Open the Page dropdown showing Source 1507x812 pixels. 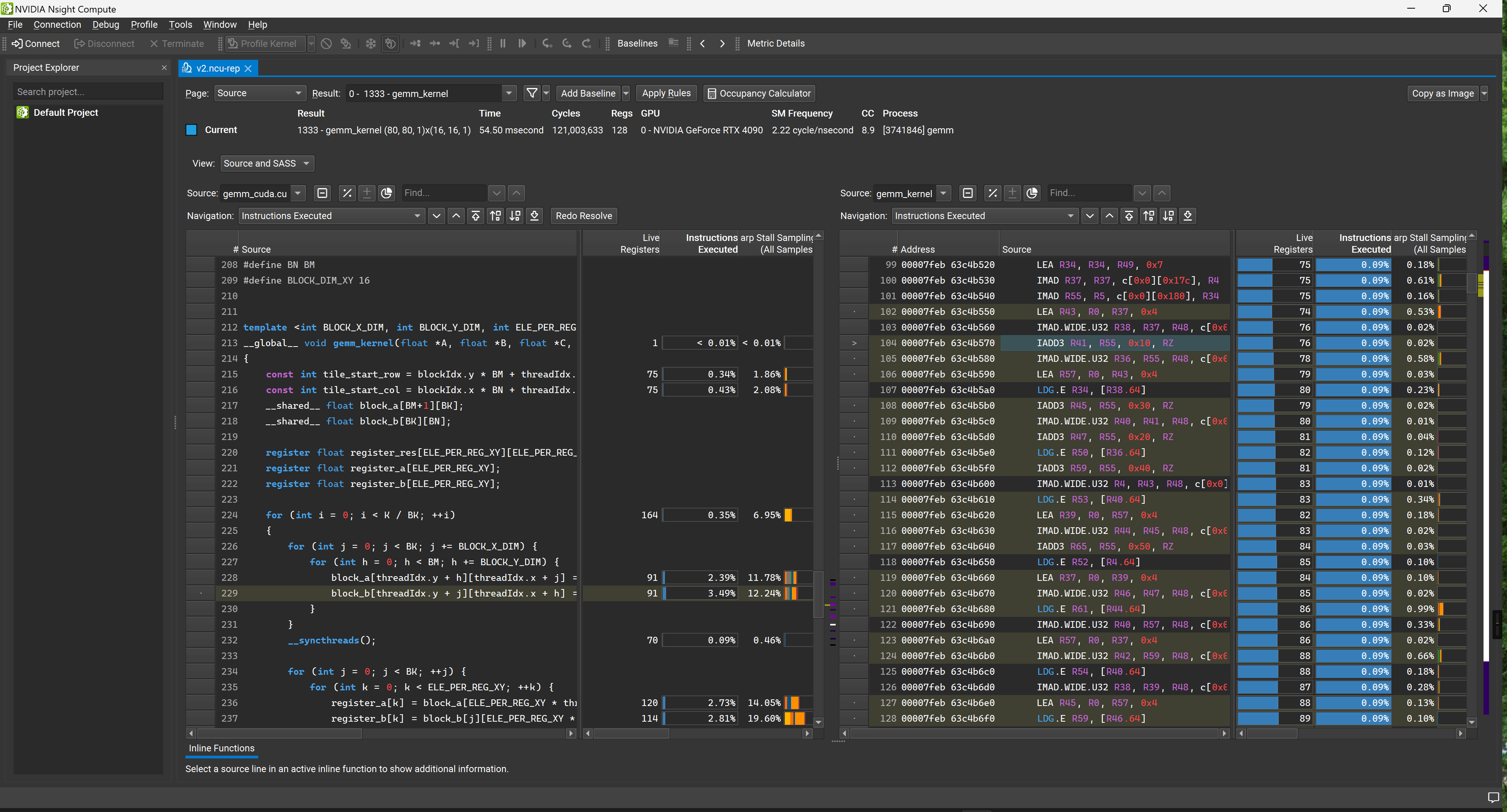coord(259,93)
